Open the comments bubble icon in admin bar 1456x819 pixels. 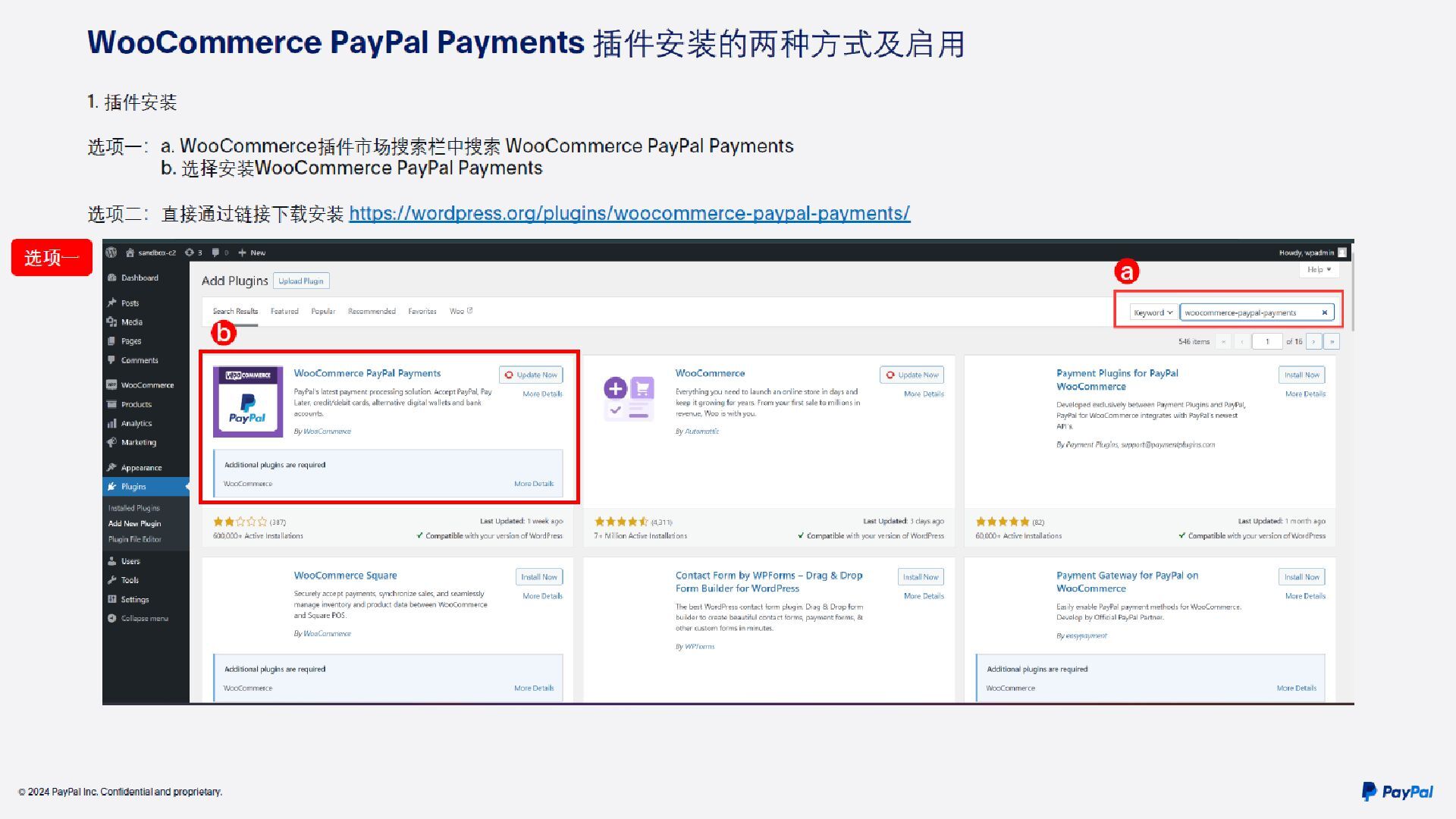(x=215, y=253)
